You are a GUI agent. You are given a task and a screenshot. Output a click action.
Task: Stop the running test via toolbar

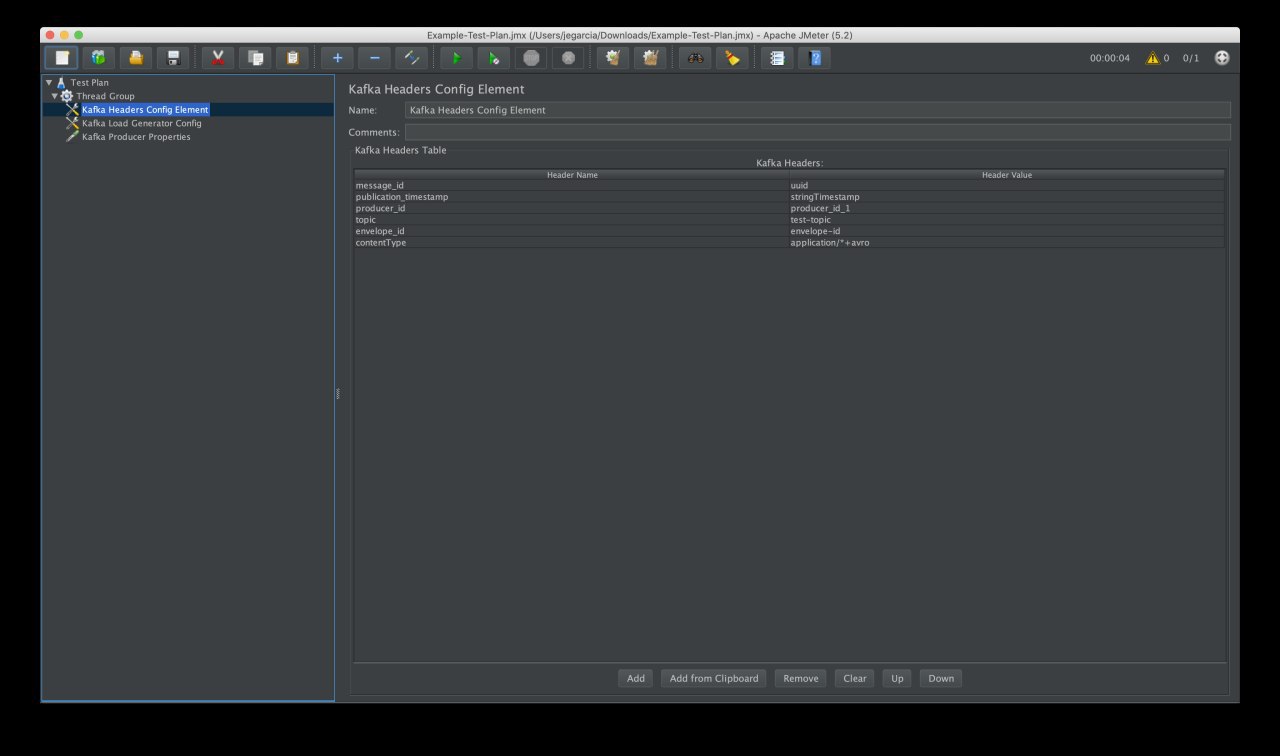(x=531, y=58)
